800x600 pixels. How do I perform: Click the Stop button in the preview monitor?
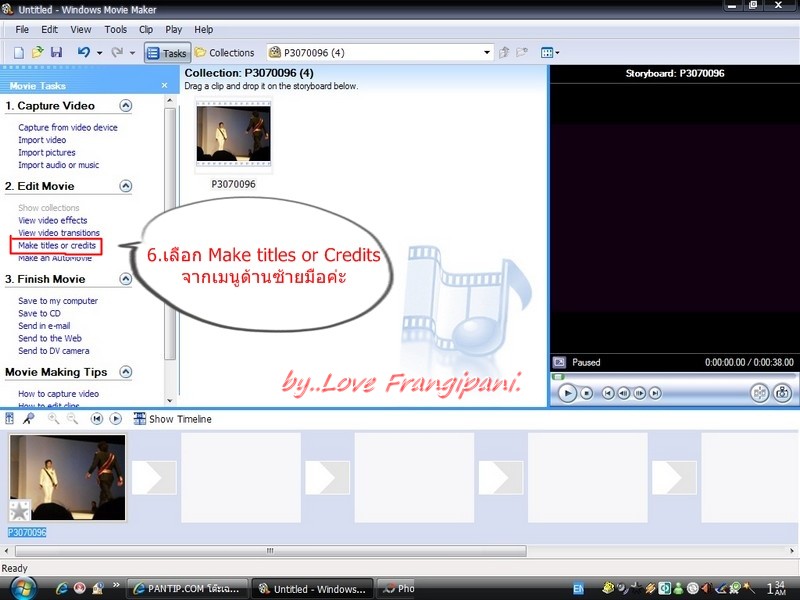coord(587,393)
